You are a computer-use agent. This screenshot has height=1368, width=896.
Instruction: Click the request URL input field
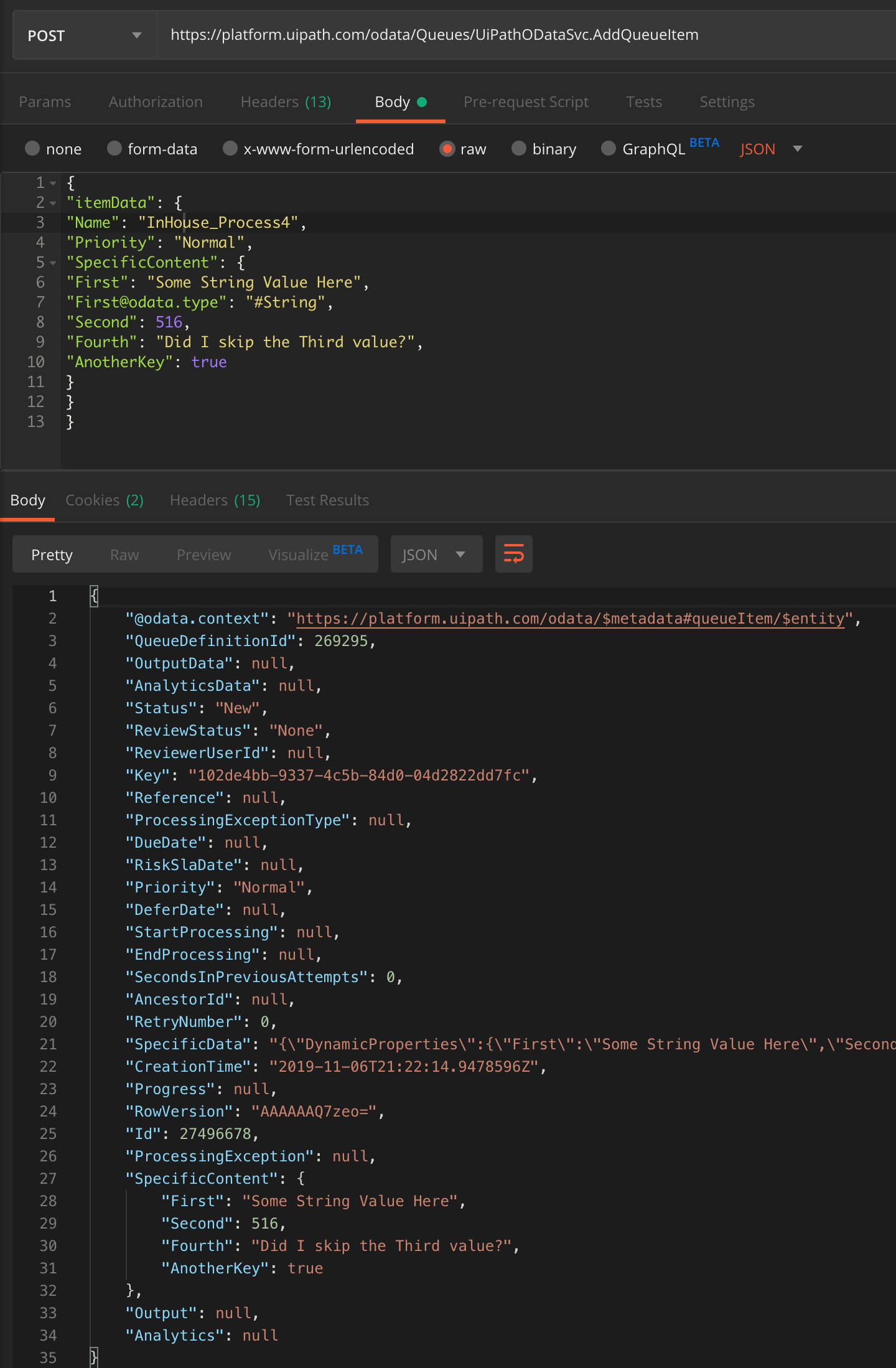point(526,35)
